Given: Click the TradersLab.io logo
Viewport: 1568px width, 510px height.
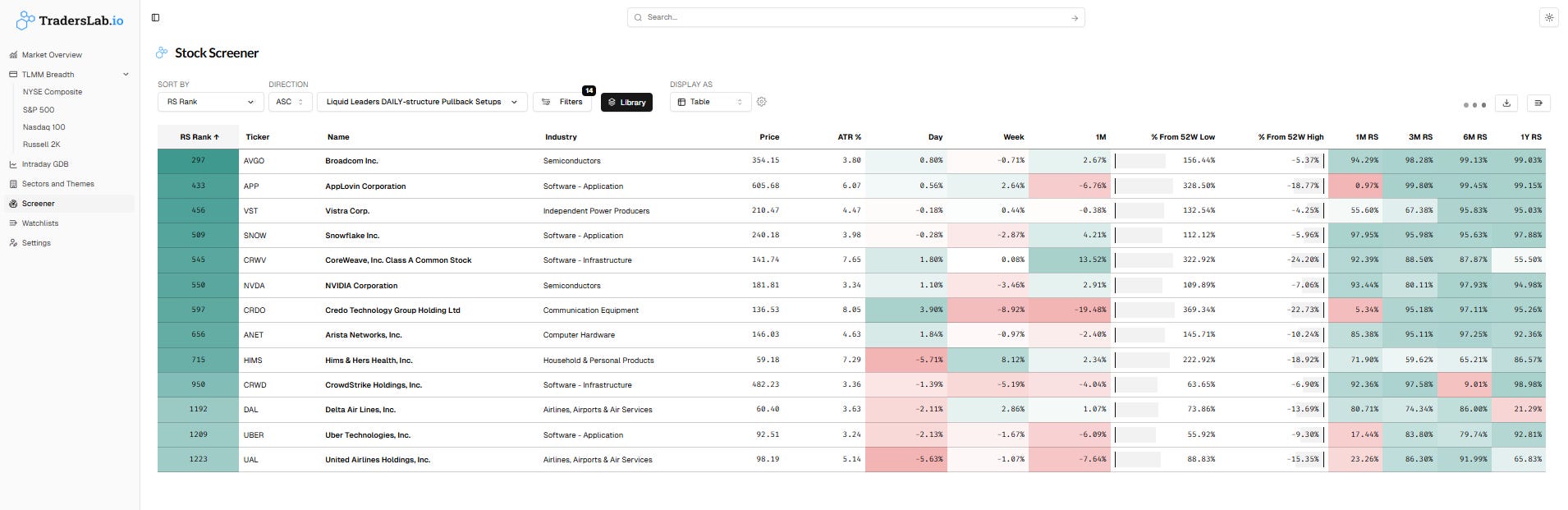Looking at the screenshot, I should pos(70,20).
